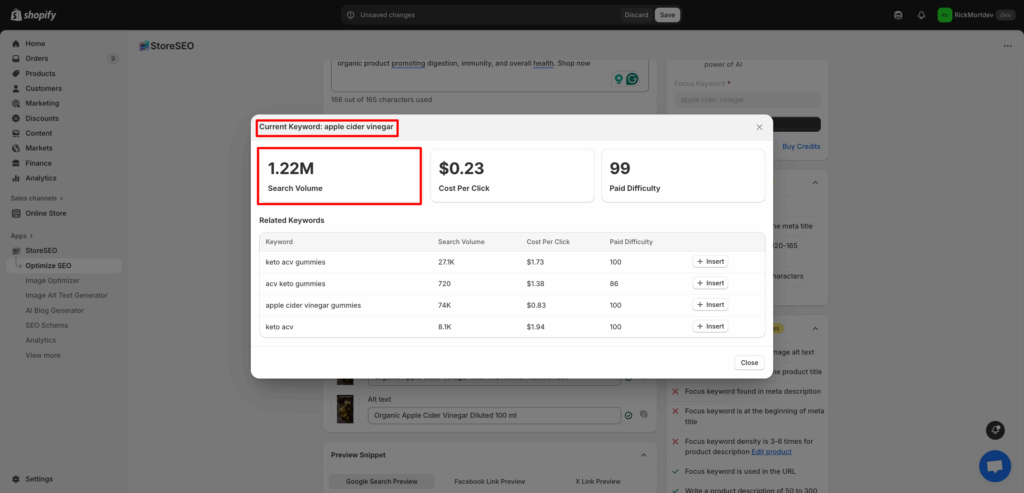The height and width of the screenshot is (493, 1024).
Task: Insert the 'keto acv' keyword
Action: point(710,326)
